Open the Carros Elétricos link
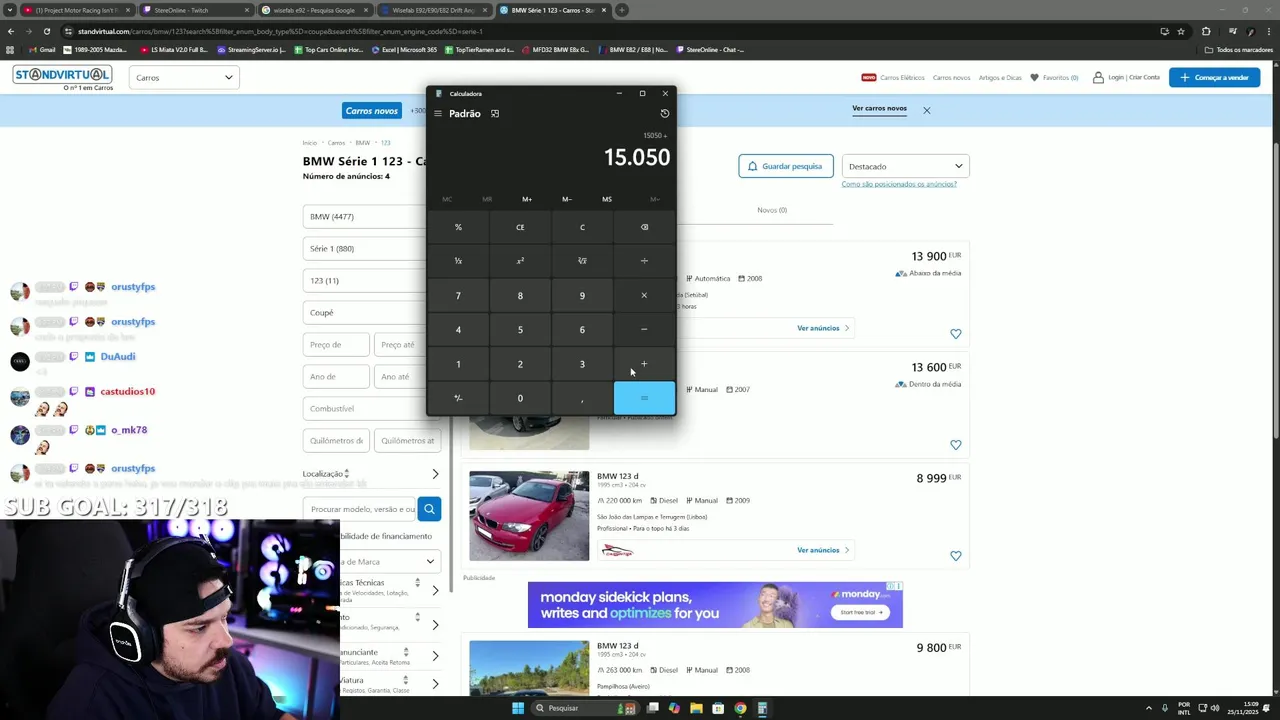1280x720 pixels. pyautogui.click(x=902, y=77)
